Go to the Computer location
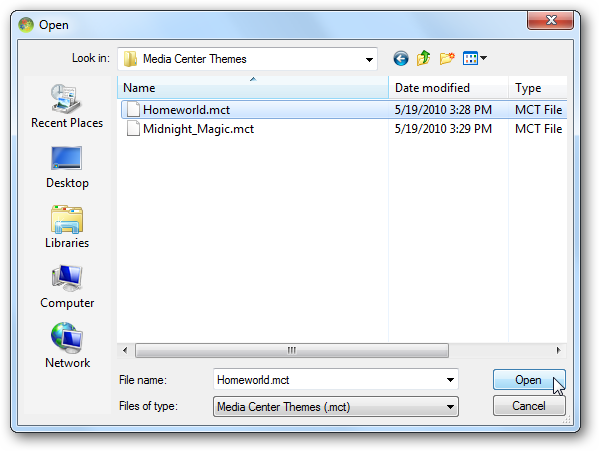 tap(67, 287)
